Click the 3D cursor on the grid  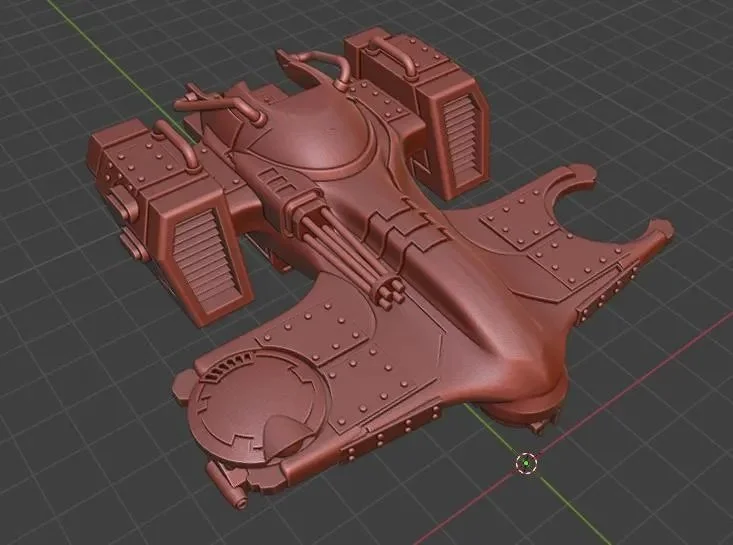[526, 463]
